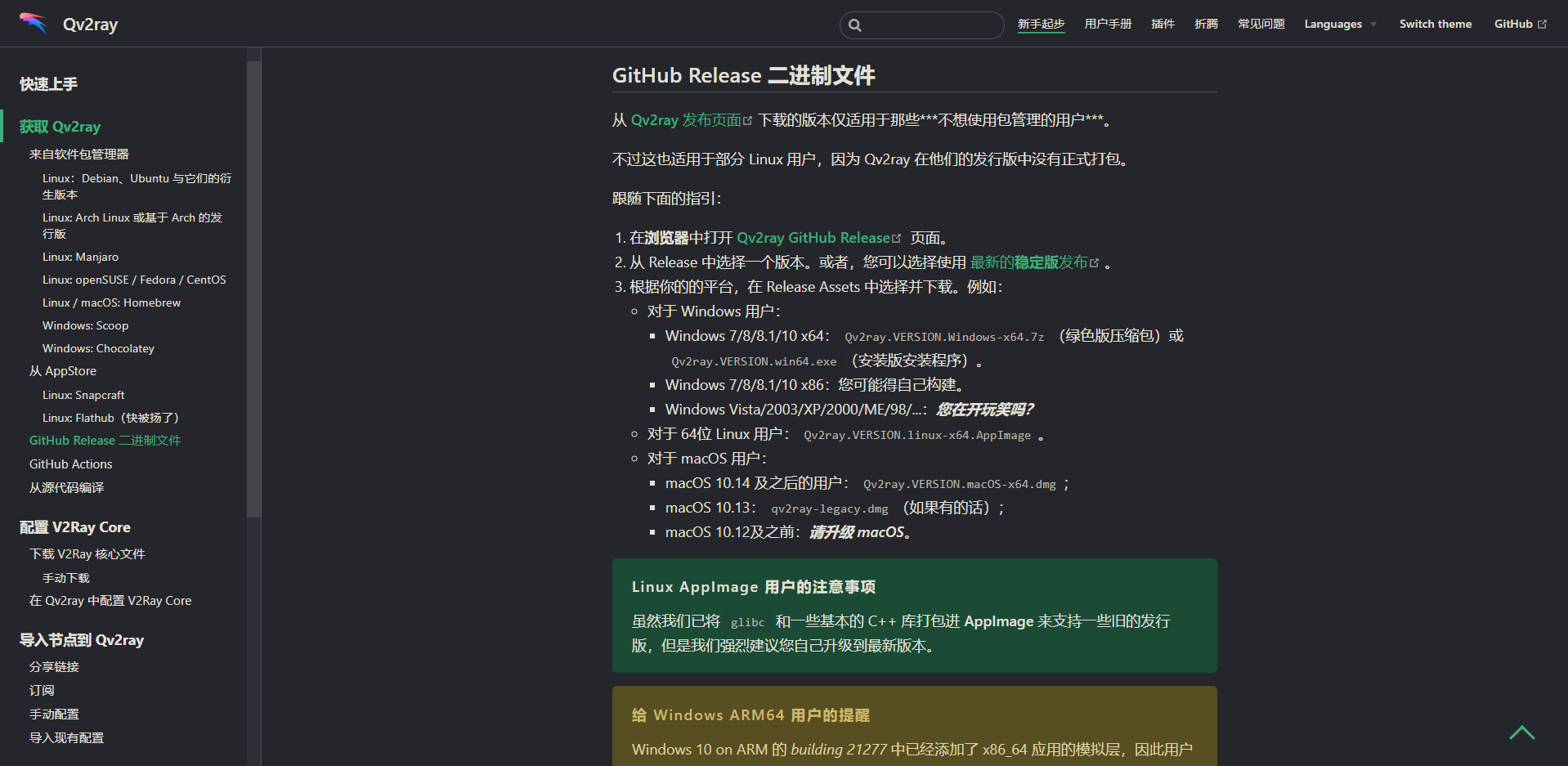Select the Windows: Scoop guide
Viewport: 1568px width, 766px height.
(x=85, y=325)
